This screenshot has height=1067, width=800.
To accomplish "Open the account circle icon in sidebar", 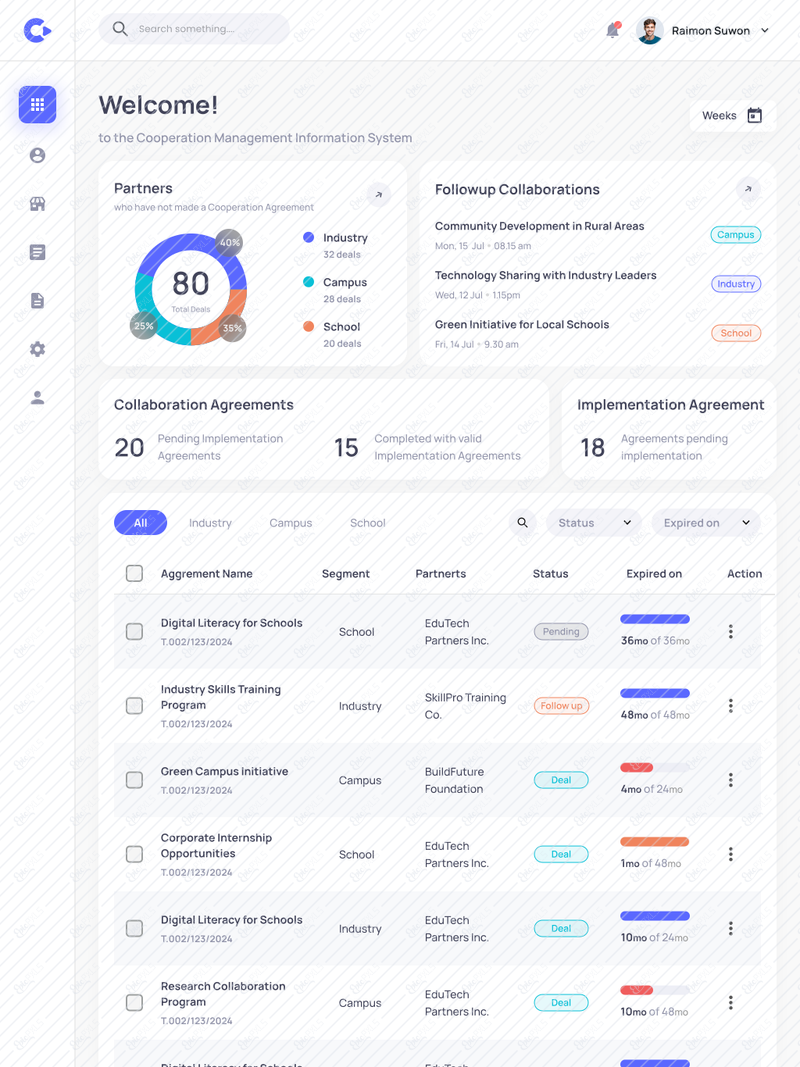I will click(x=37, y=156).
